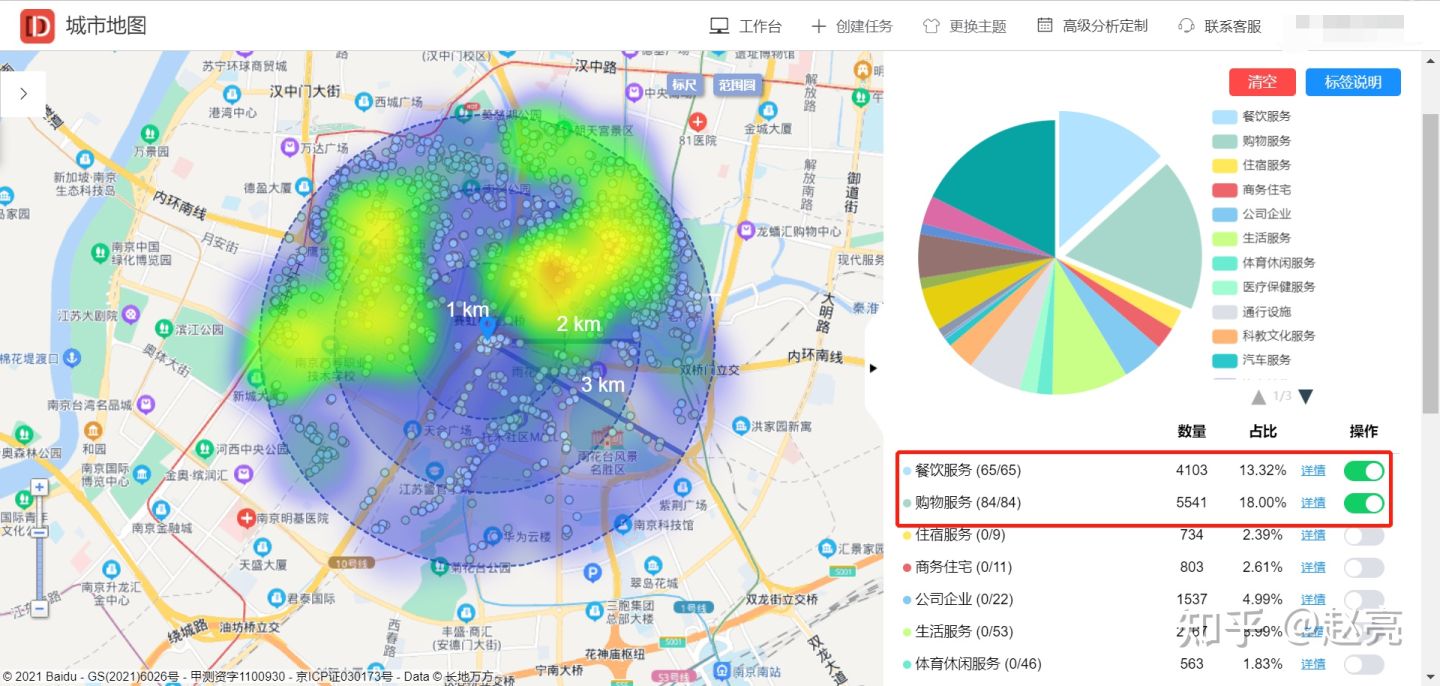Click the 滨江公园 park marker icon
The width and height of the screenshot is (1440, 686).
tap(163, 328)
